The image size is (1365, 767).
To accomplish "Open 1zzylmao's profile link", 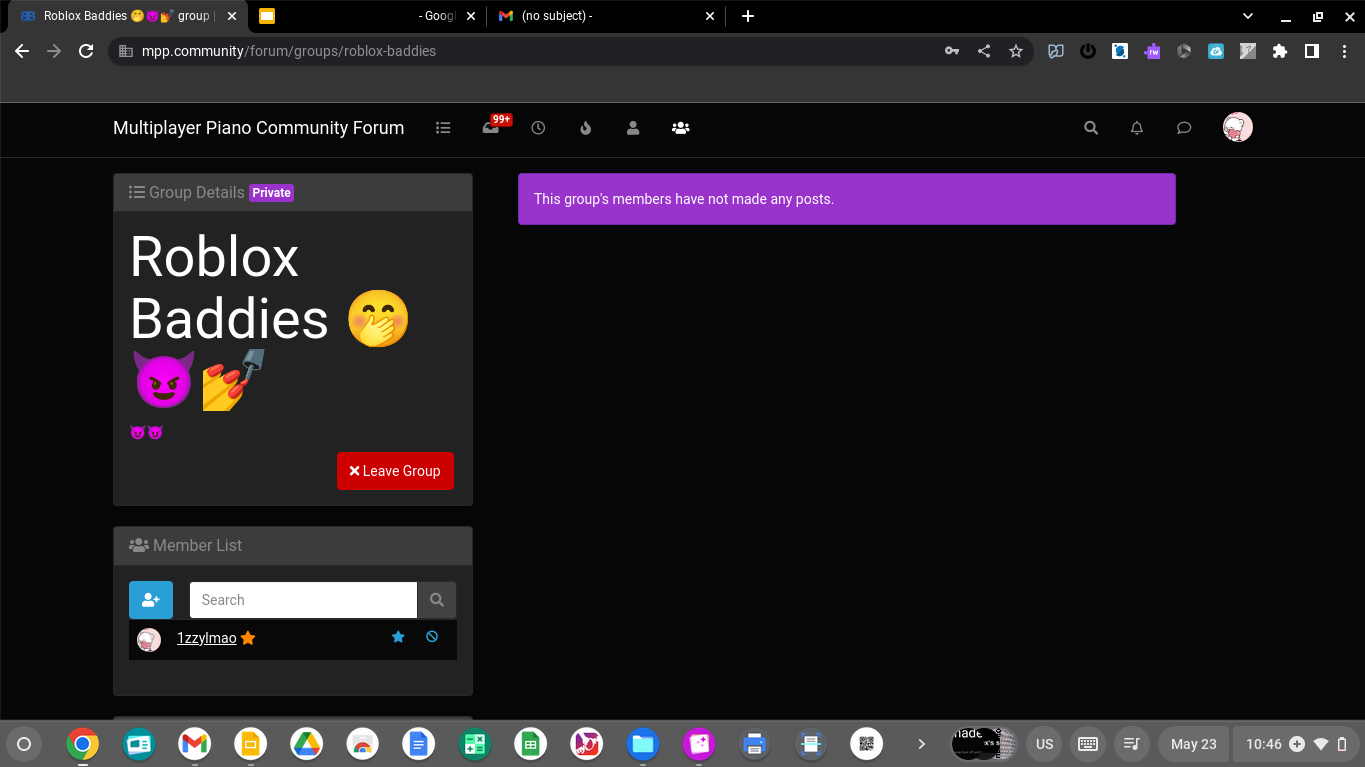I will [x=206, y=638].
